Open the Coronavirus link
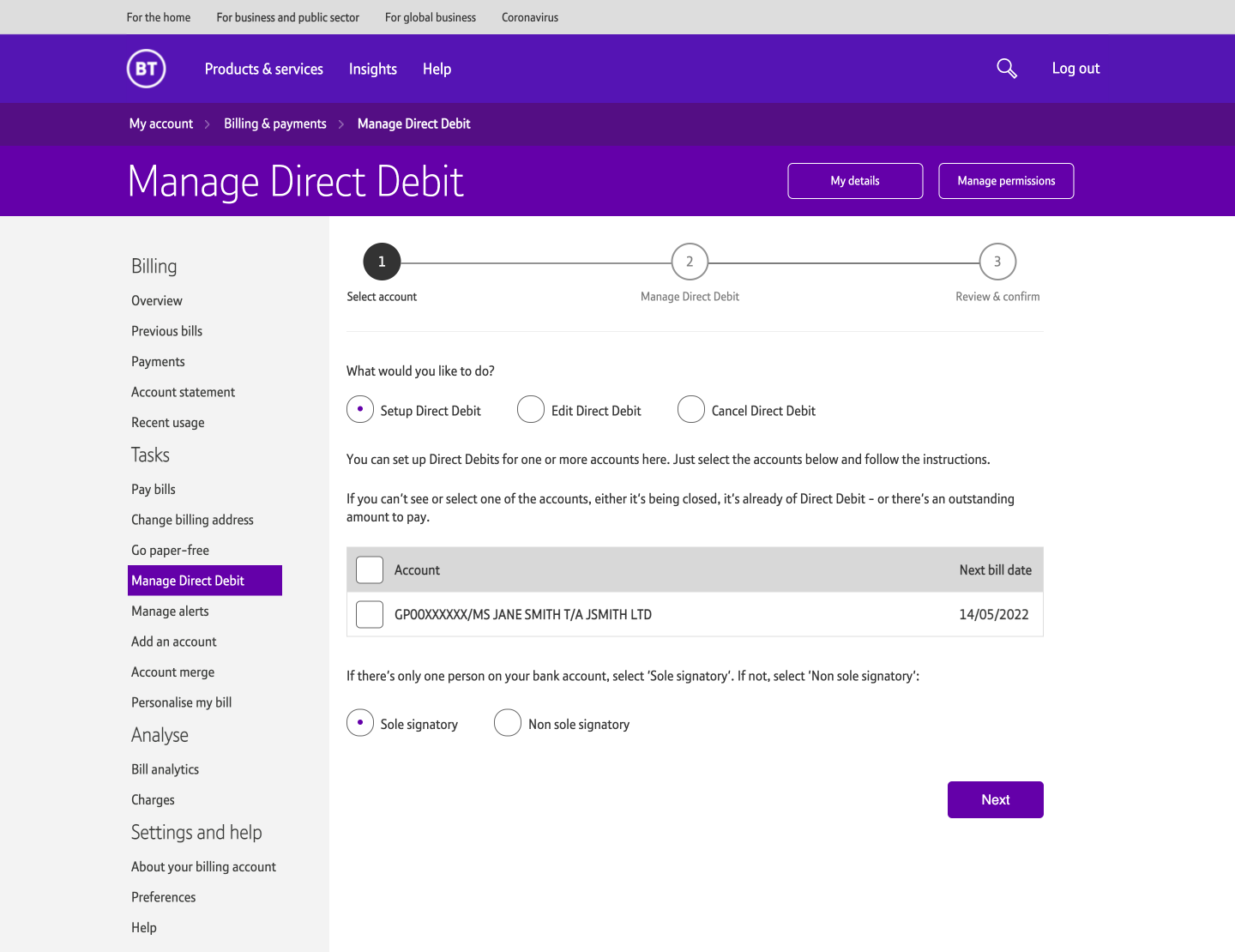This screenshot has width=1235, height=952. (530, 17)
